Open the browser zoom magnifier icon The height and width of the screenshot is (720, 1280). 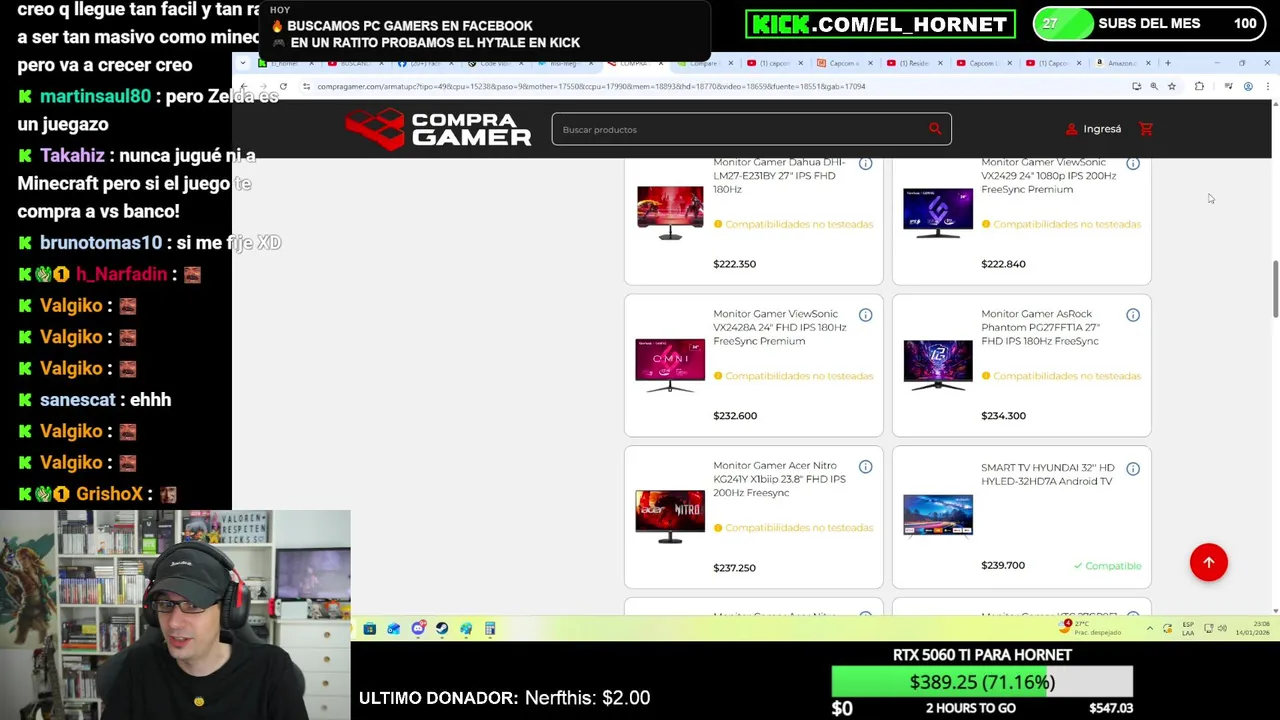[x=1154, y=86]
